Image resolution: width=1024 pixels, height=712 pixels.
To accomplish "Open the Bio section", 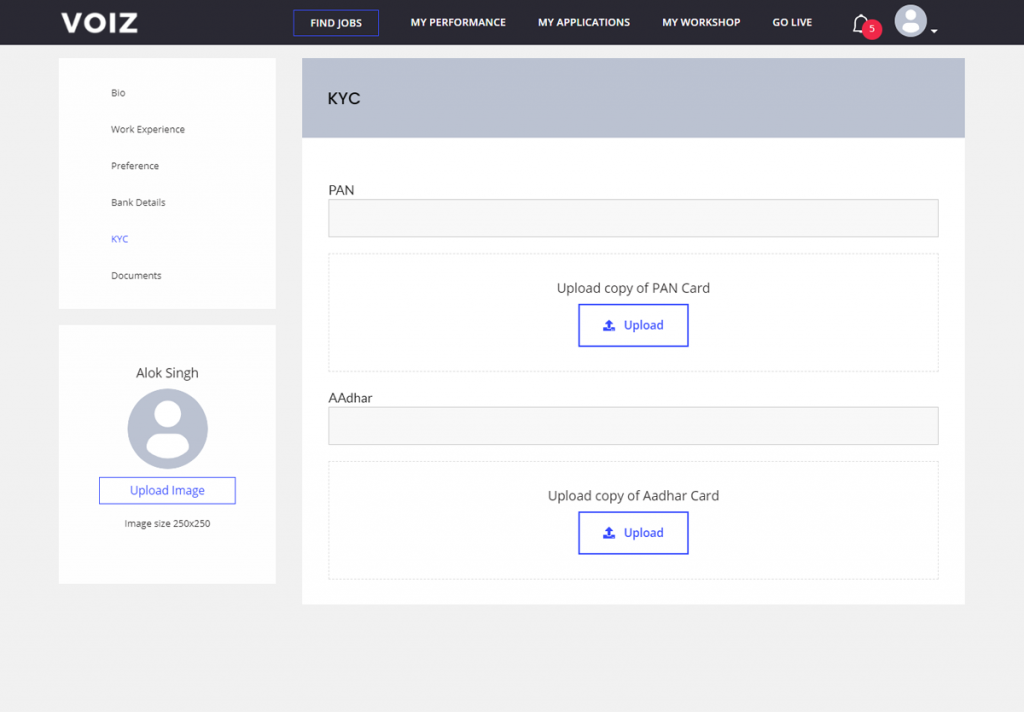I will [118, 93].
